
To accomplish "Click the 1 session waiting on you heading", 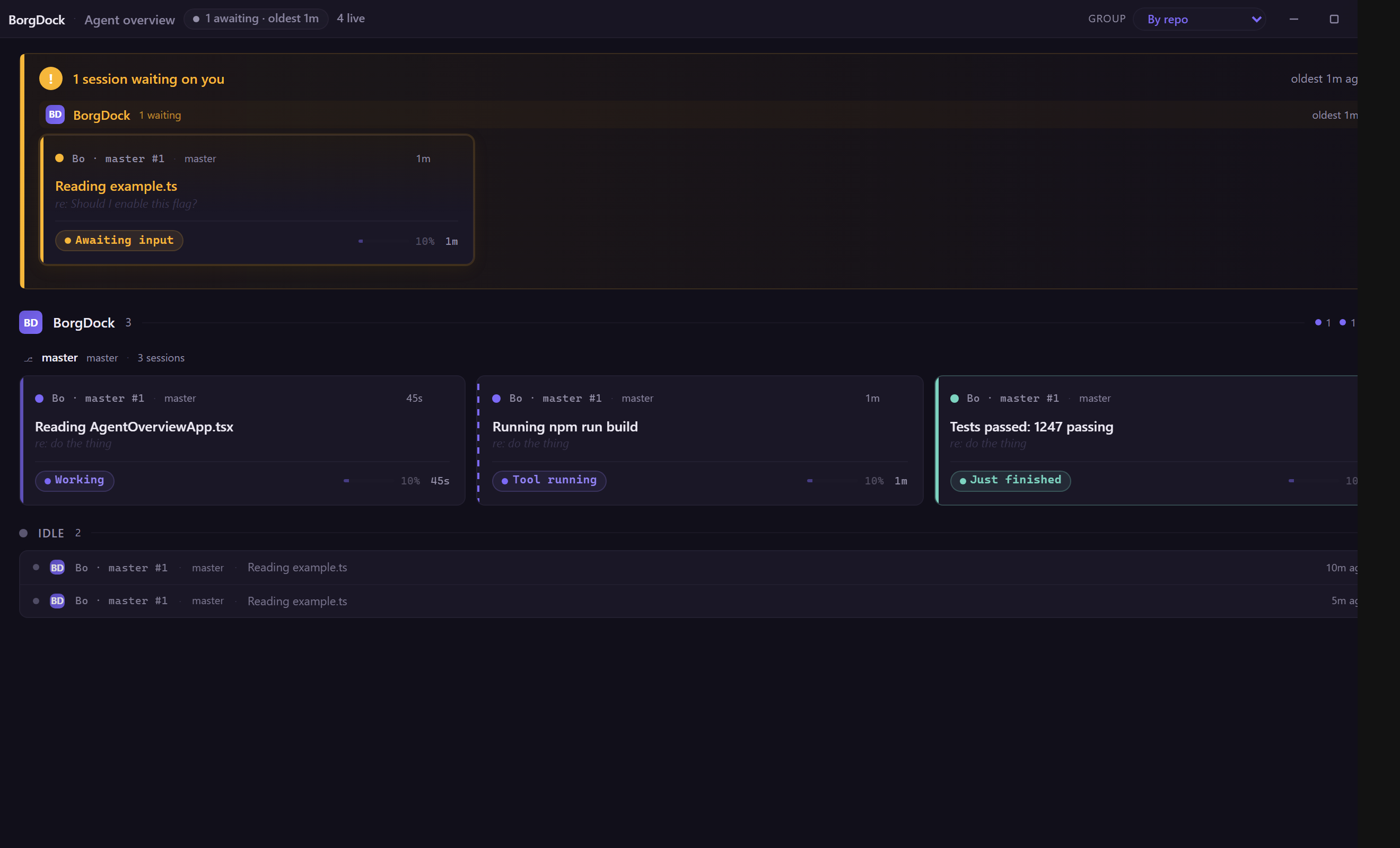I will click(148, 79).
